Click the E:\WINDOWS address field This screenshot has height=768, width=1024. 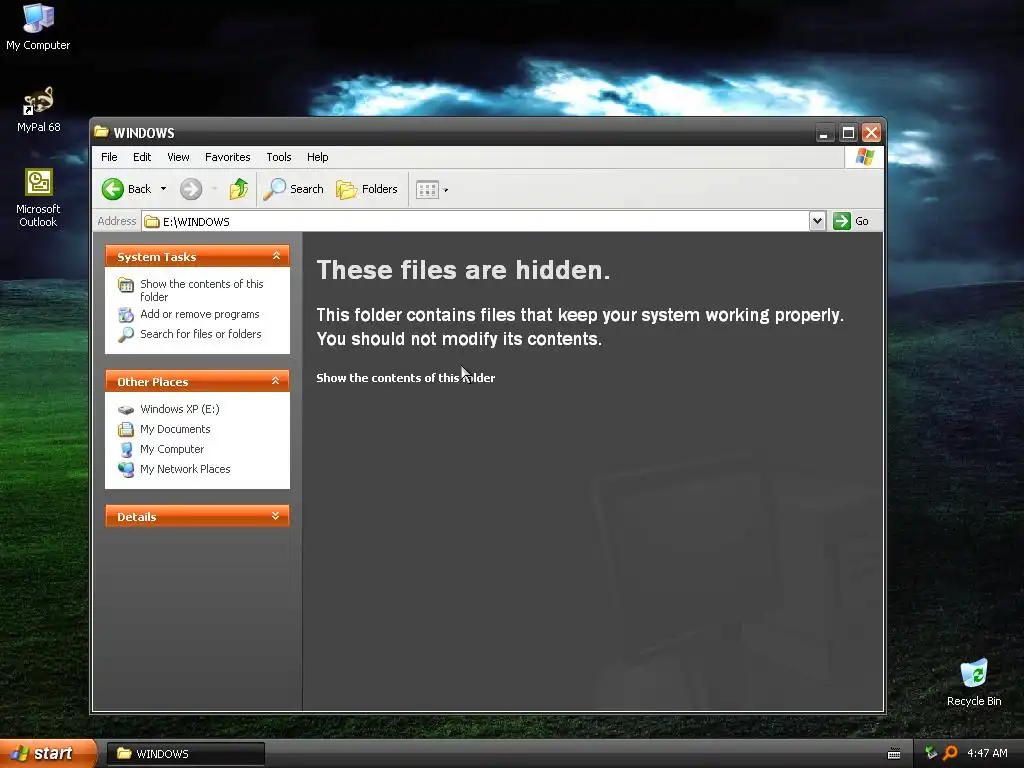(475, 221)
